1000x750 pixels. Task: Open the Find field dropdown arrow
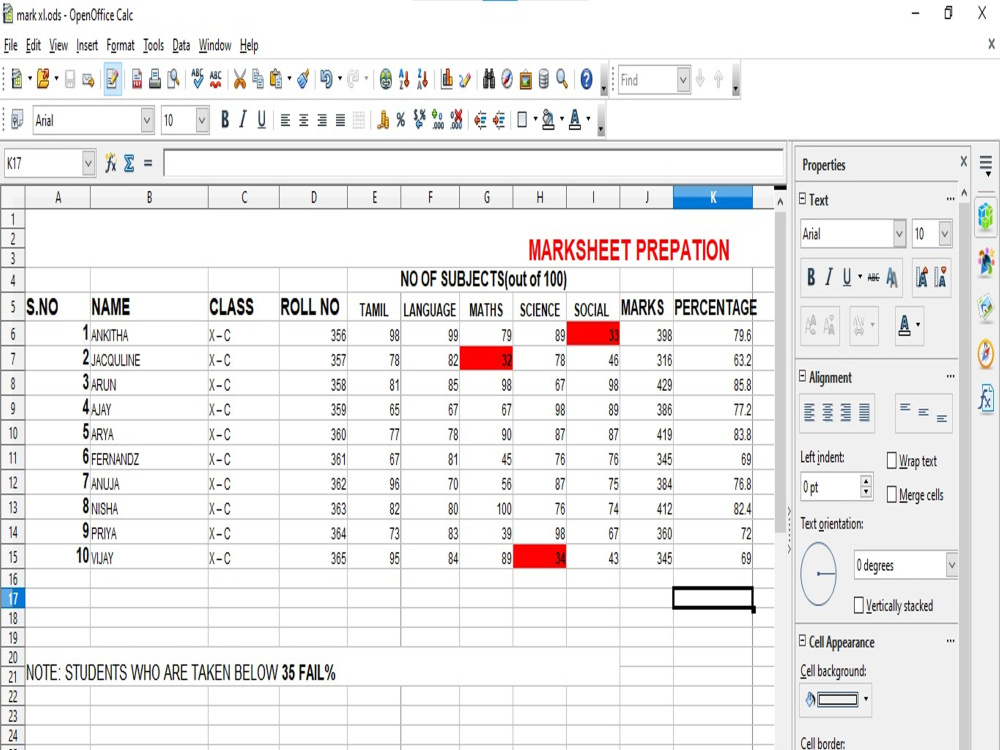point(683,80)
